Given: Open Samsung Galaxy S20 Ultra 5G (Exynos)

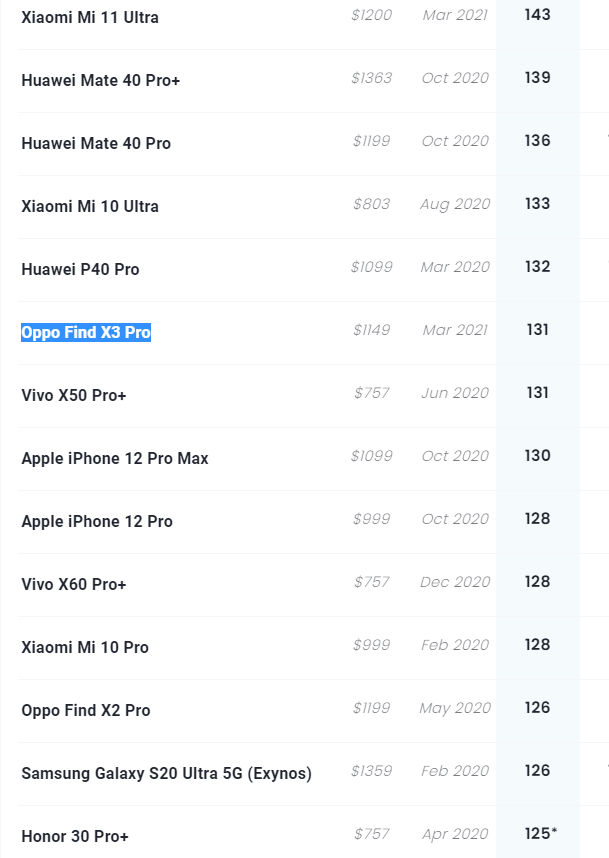Looking at the screenshot, I should 166,773.
